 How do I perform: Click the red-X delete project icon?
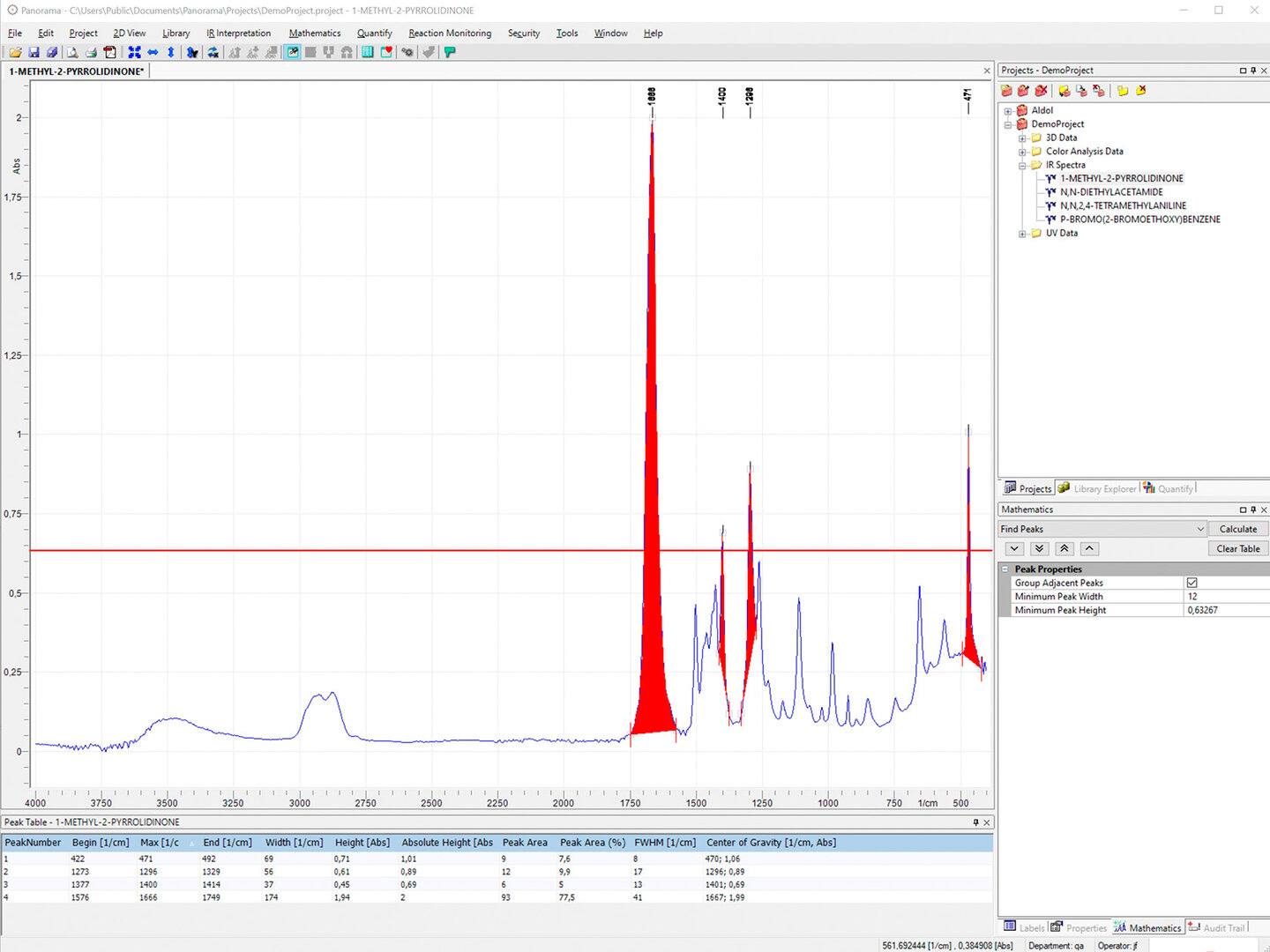coord(1042,91)
